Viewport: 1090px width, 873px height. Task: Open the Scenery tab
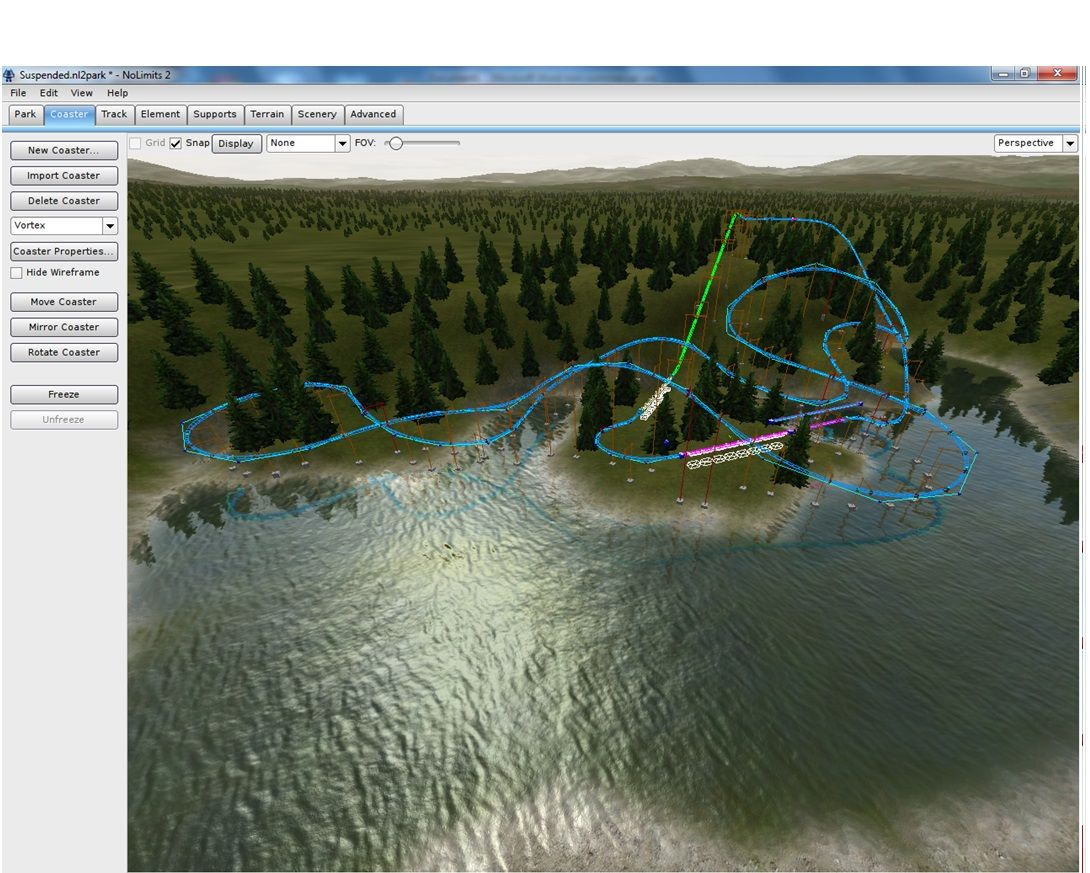(x=317, y=114)
